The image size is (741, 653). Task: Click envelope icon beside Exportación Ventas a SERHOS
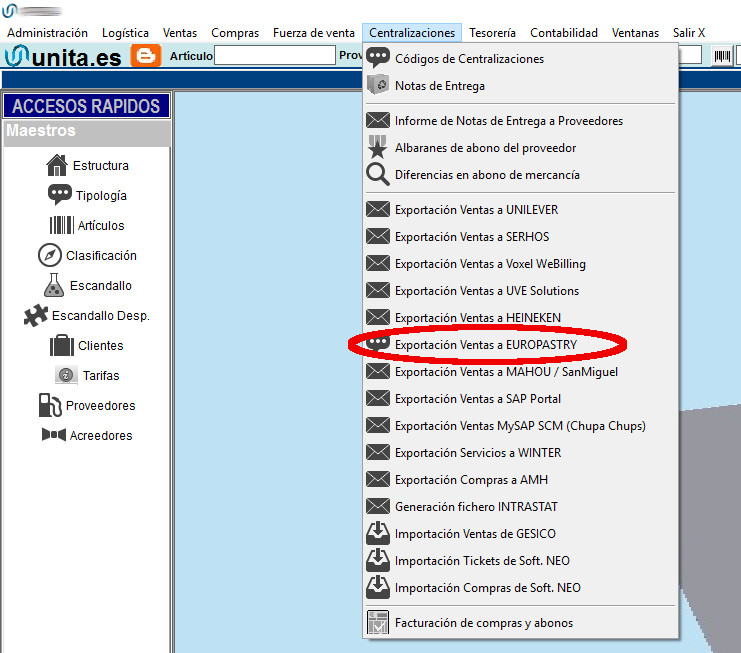point(378,236)
